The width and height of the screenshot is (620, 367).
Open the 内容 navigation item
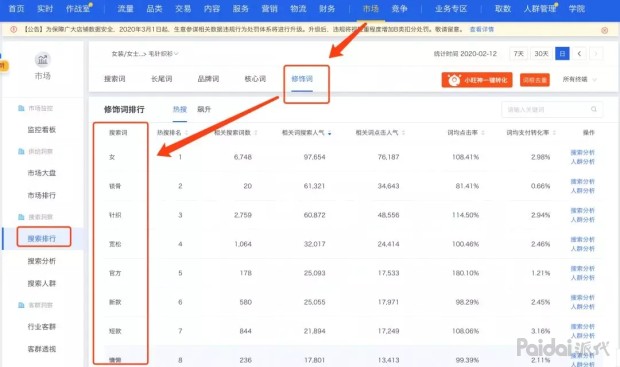(212, 9)
